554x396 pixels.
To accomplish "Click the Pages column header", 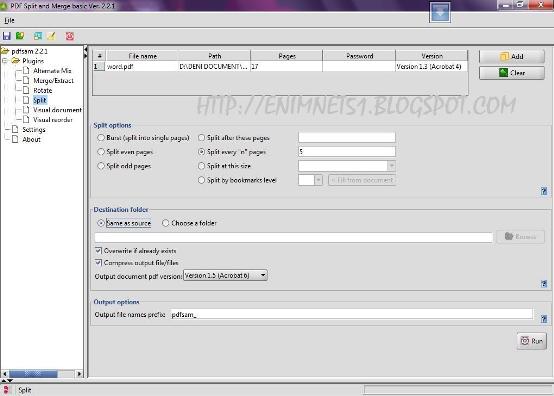I will click(287, 56).
